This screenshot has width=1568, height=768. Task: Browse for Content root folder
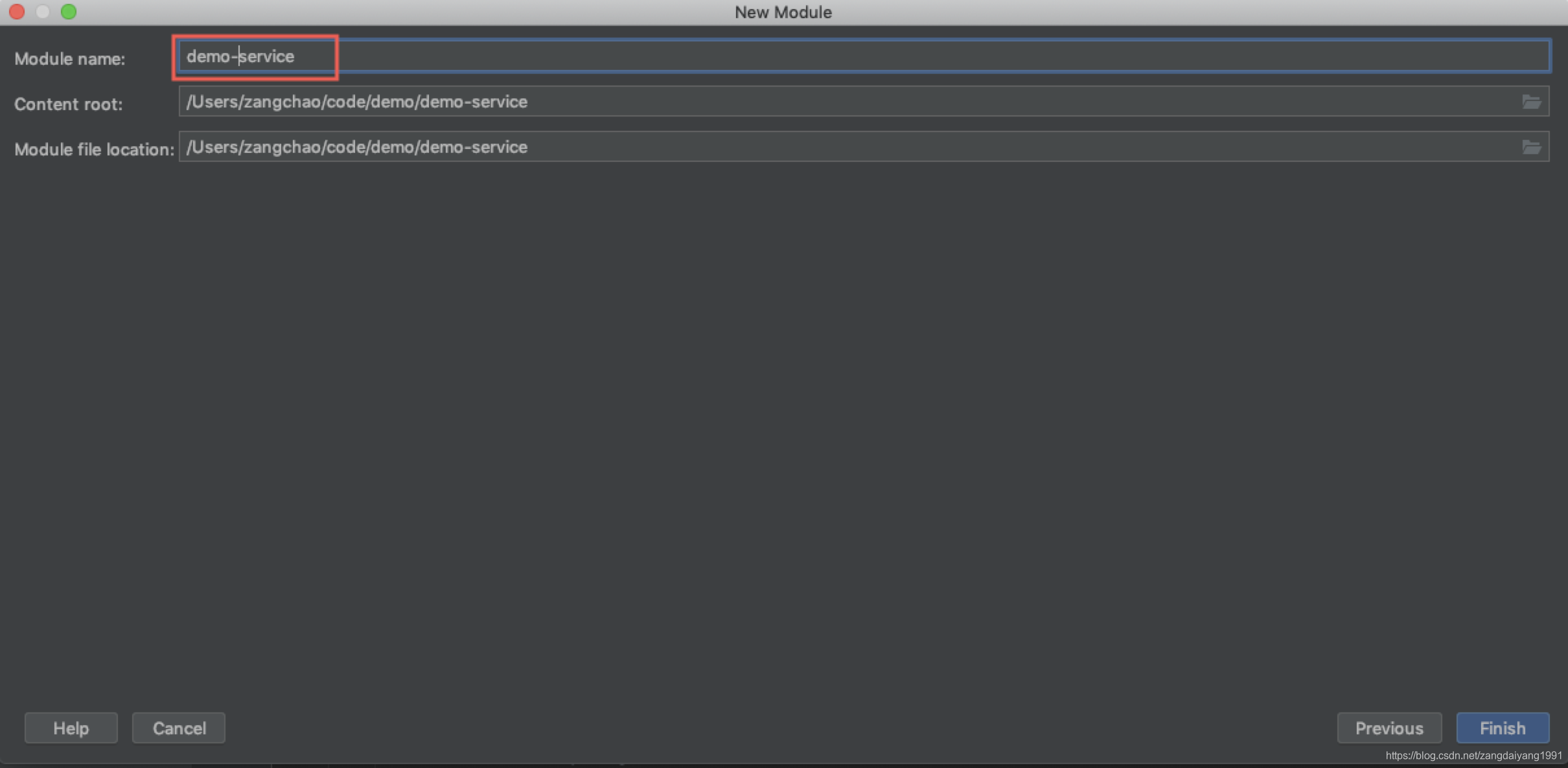click(1531, 102)
